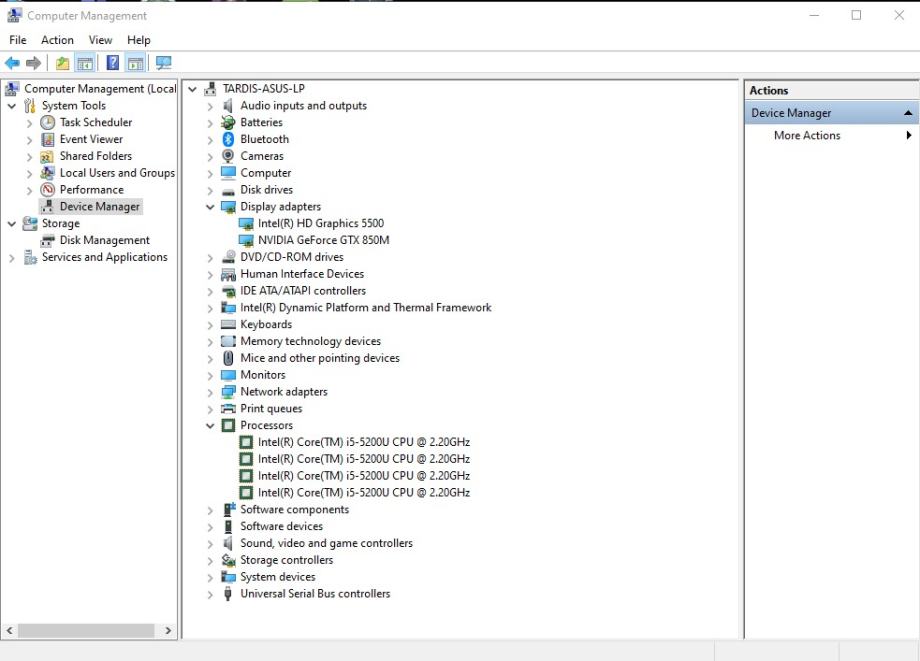
Task: Collapse the TARDIS-ASUS-LP root node
Action: [x=192, y=89]
